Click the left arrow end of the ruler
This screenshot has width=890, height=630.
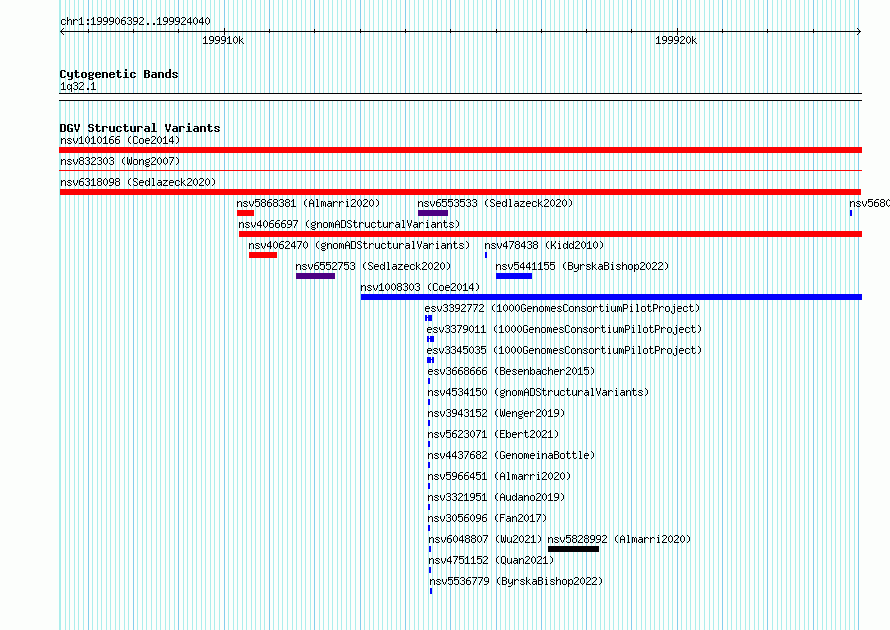pyautogui.click(x=62, y=32)
